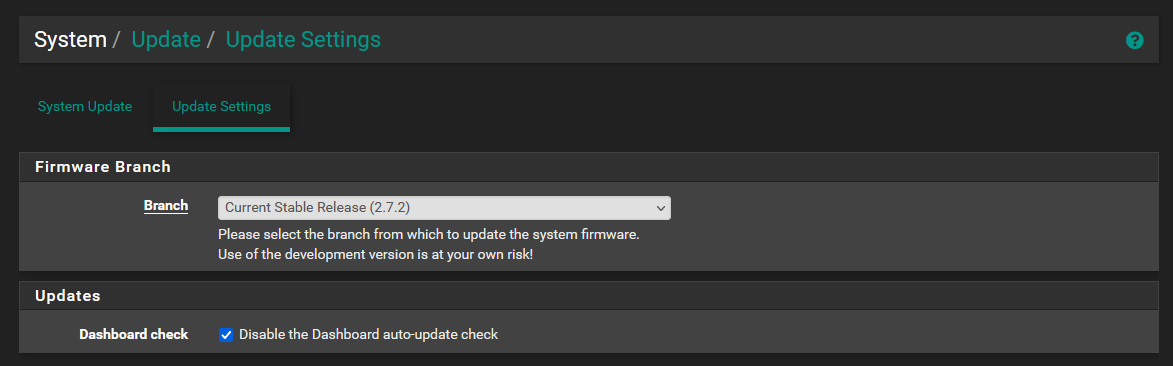Select 'Current Stable Release (2.7.2)' text
This screenshot has height=366, width=1173.
point(317,207)
